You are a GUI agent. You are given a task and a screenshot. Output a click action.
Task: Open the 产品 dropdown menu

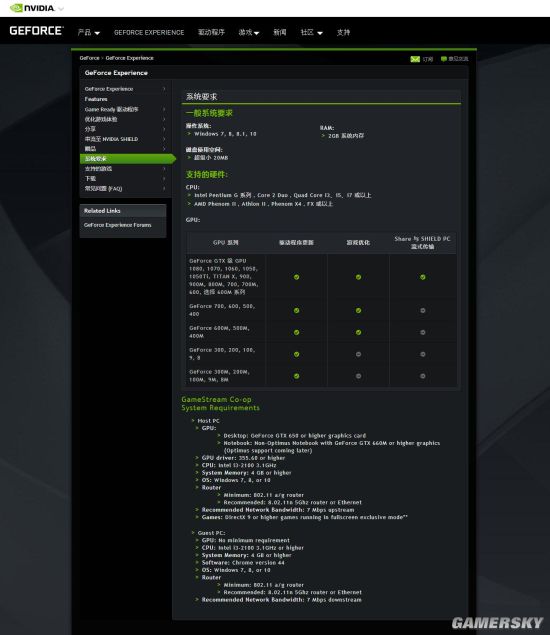[89, 32]
